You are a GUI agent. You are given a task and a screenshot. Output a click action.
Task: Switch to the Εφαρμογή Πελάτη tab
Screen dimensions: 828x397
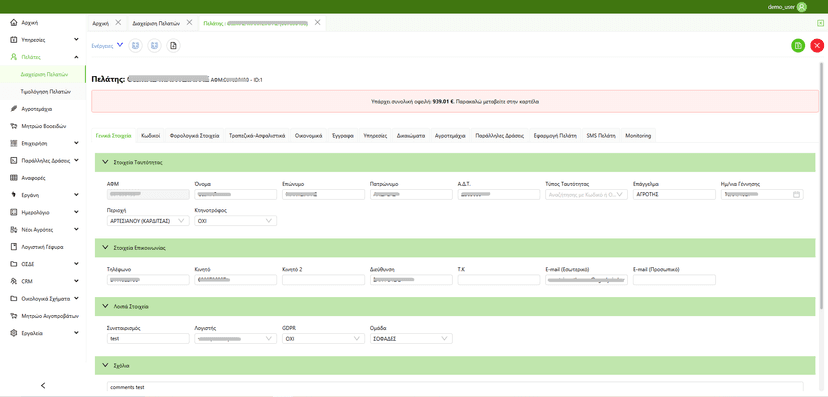pyautogui.click(x=554, y=136)
